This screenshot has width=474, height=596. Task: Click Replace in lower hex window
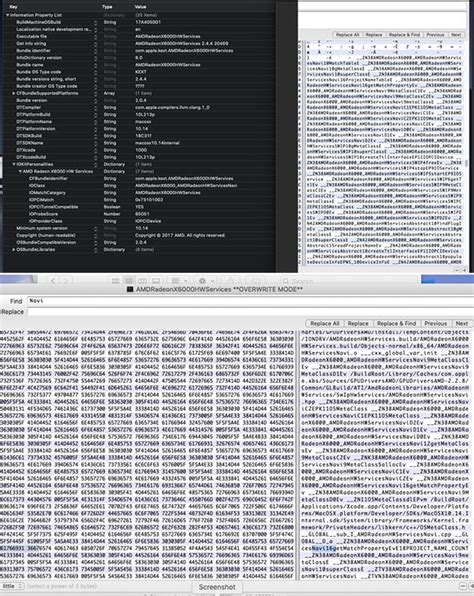point(358,323)
